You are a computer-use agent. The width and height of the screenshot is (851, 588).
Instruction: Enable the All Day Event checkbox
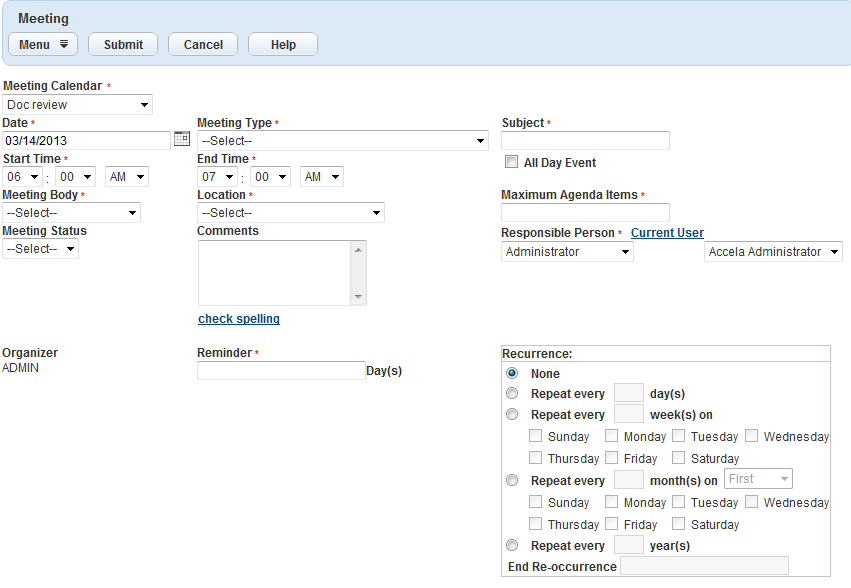coord(511,162)
